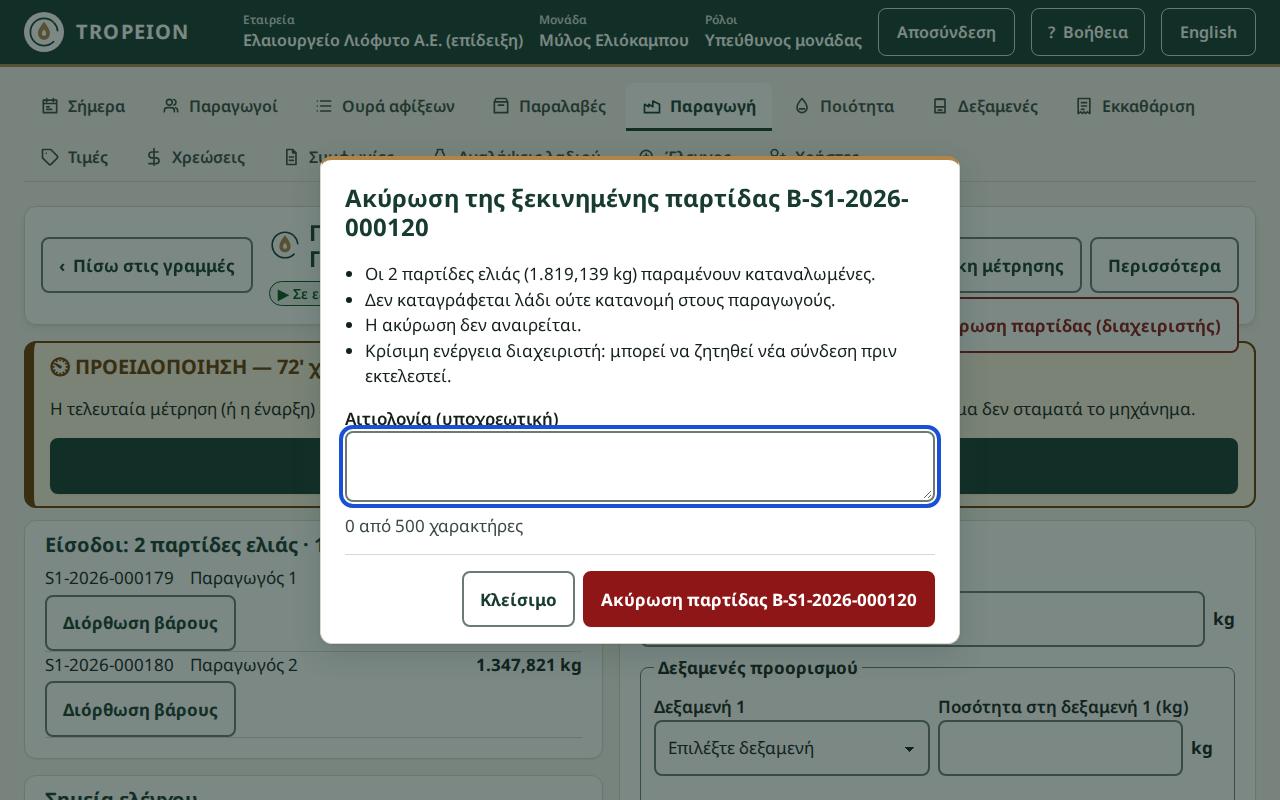Go to the Χρεώσεις dollar tab
Image resolution: width=1280 pixels, height=800 pixels.
195,157
